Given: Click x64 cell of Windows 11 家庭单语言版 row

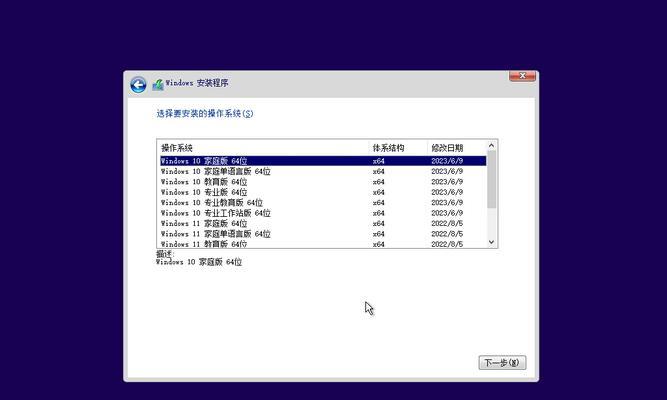Looking at the screenshot, I should point(379,234).
